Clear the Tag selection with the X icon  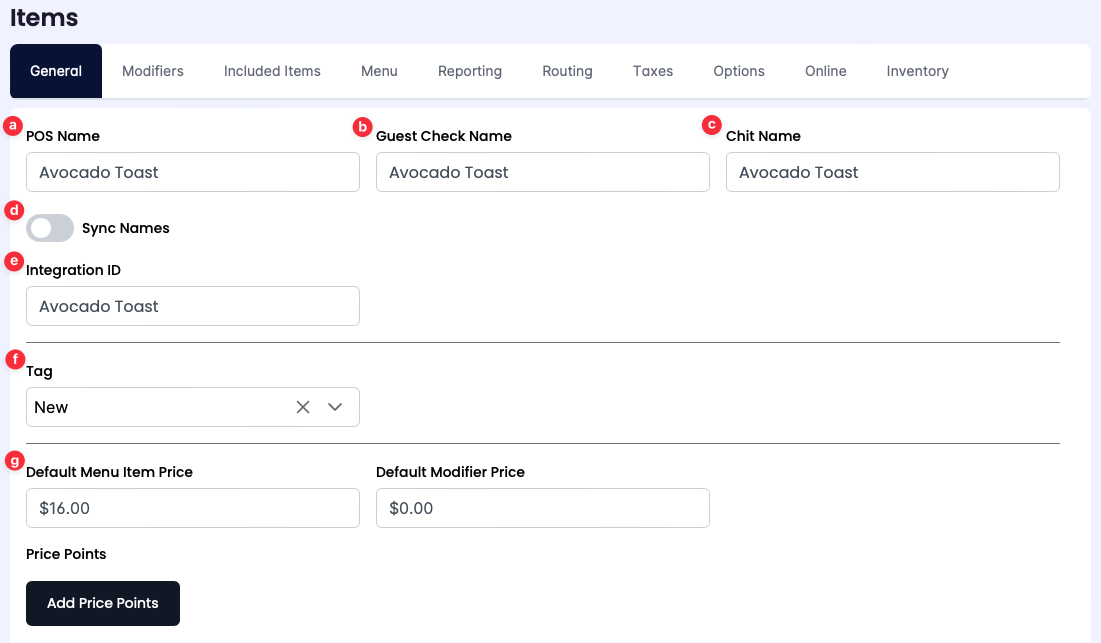303,407
